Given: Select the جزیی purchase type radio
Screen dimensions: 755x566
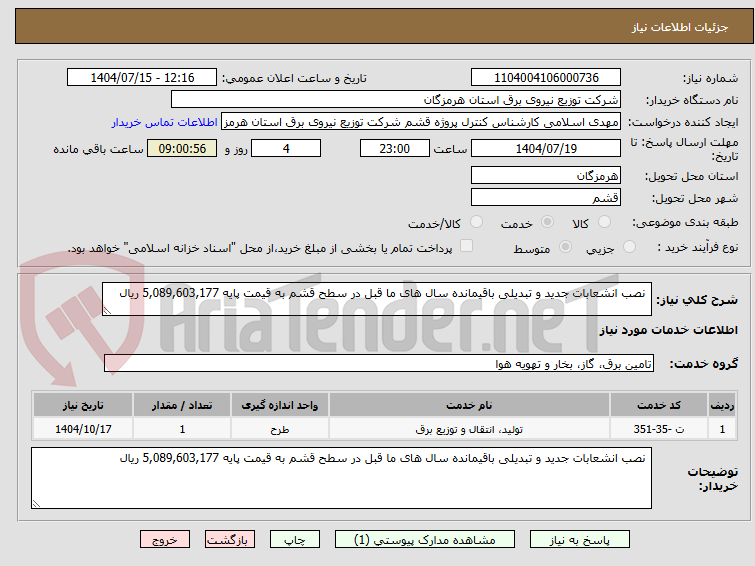Looking at the screenshot, I should [629, 247].
